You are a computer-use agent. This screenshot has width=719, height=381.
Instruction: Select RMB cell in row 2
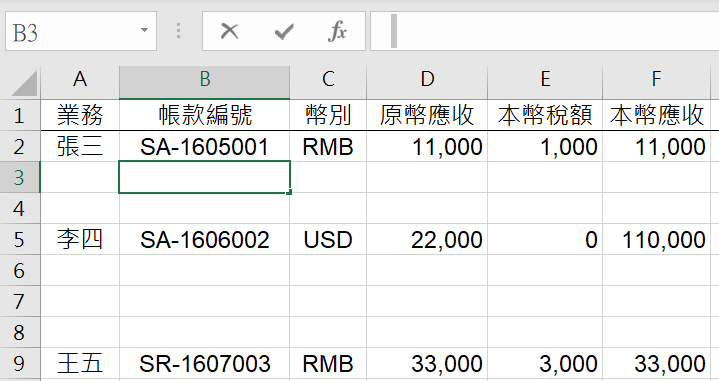click(328, 146)
